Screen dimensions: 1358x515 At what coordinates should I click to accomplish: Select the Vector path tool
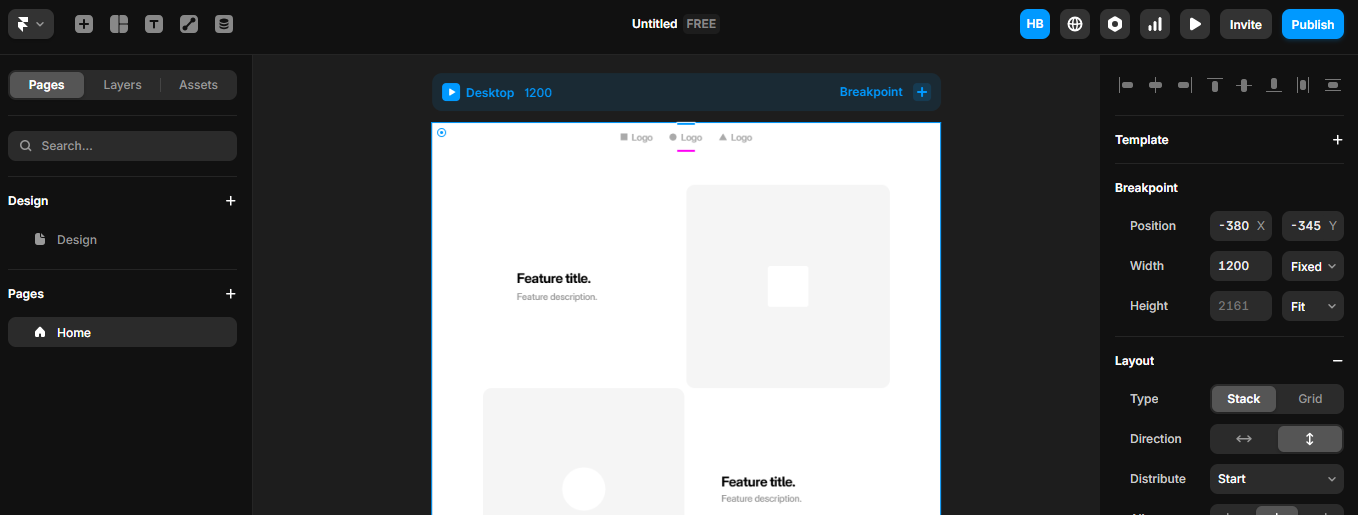click(x=189, y=24)
